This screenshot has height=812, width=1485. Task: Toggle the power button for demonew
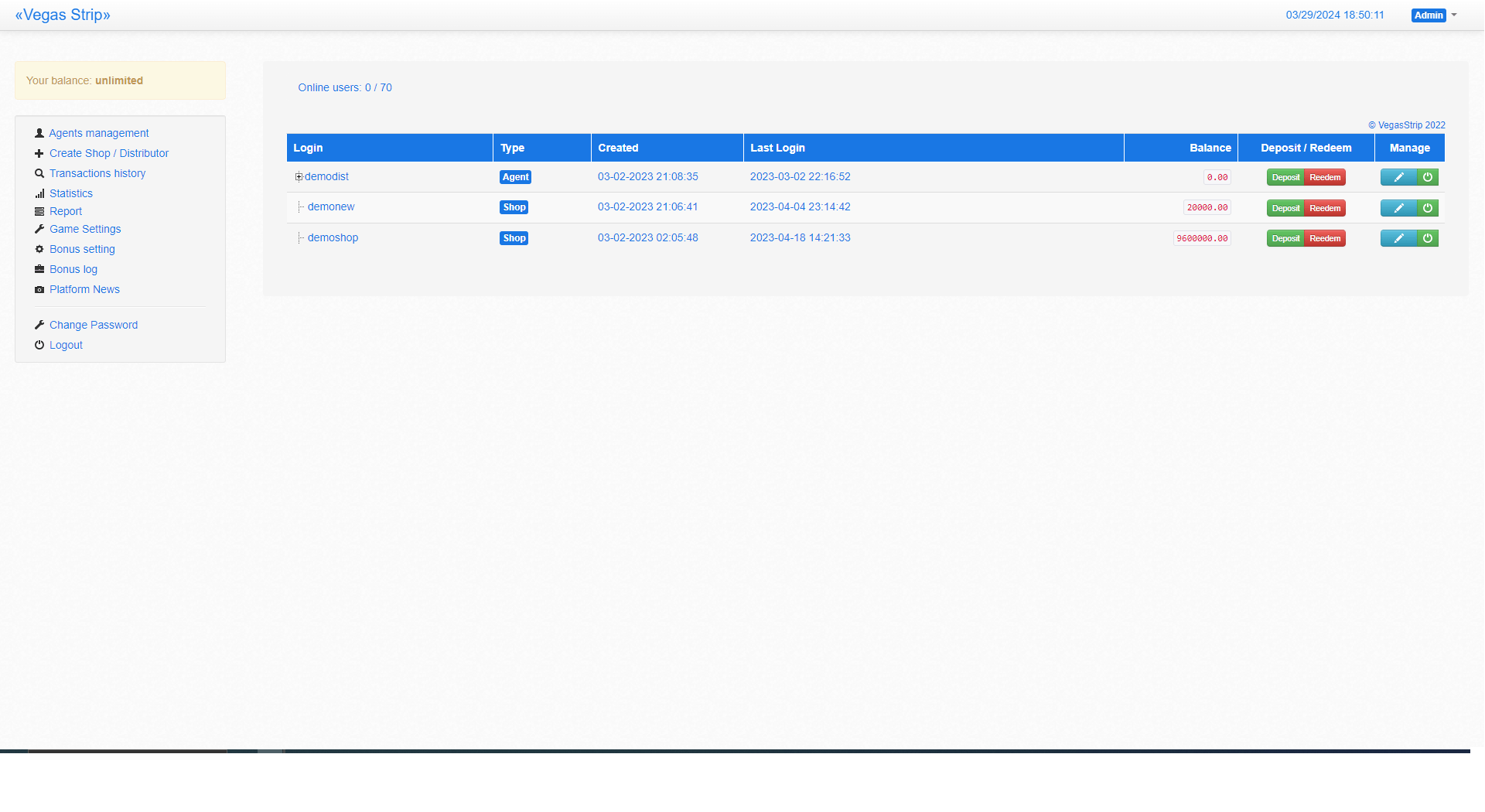(1428, 208)
